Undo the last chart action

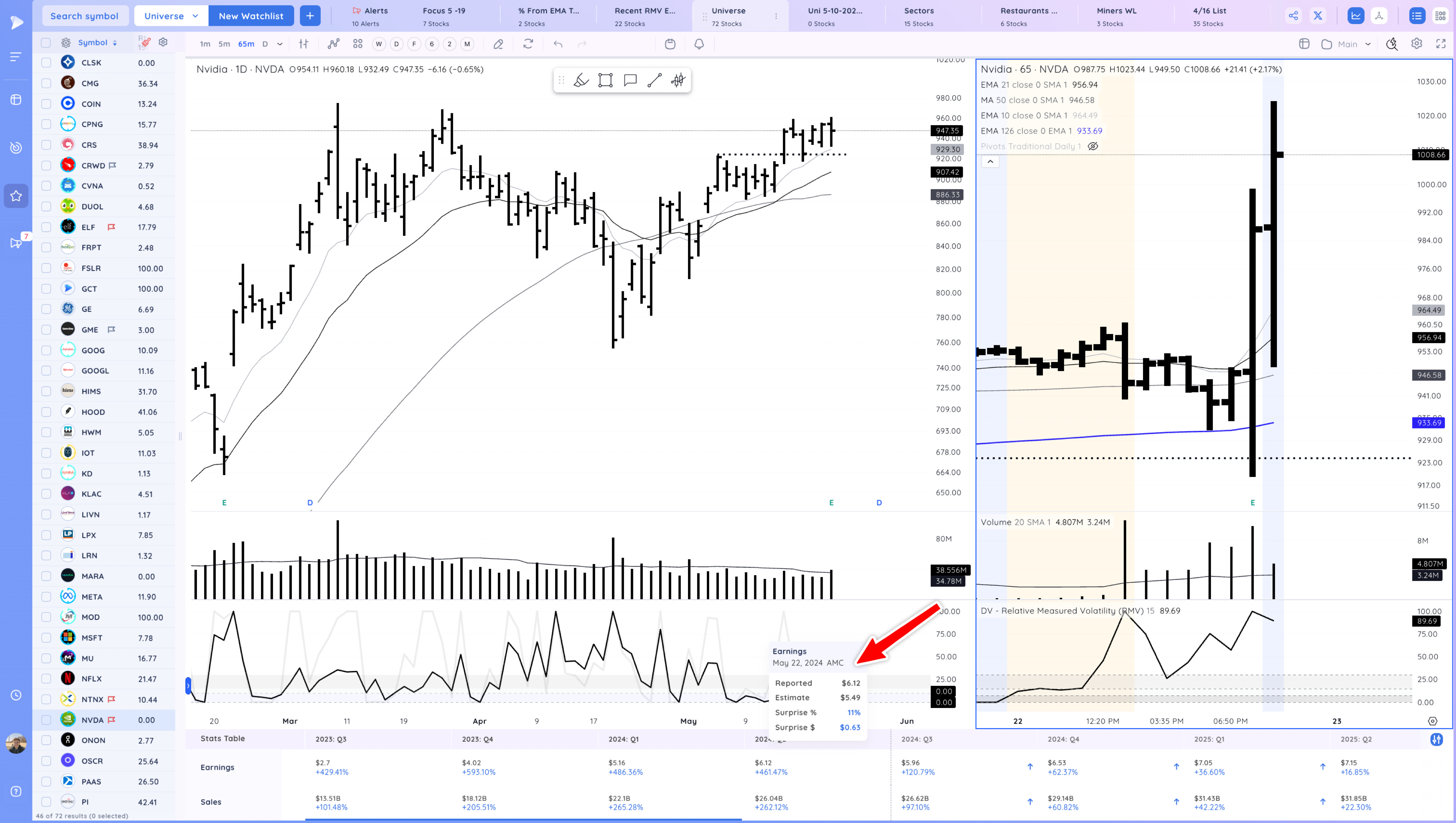pos(558,44)
